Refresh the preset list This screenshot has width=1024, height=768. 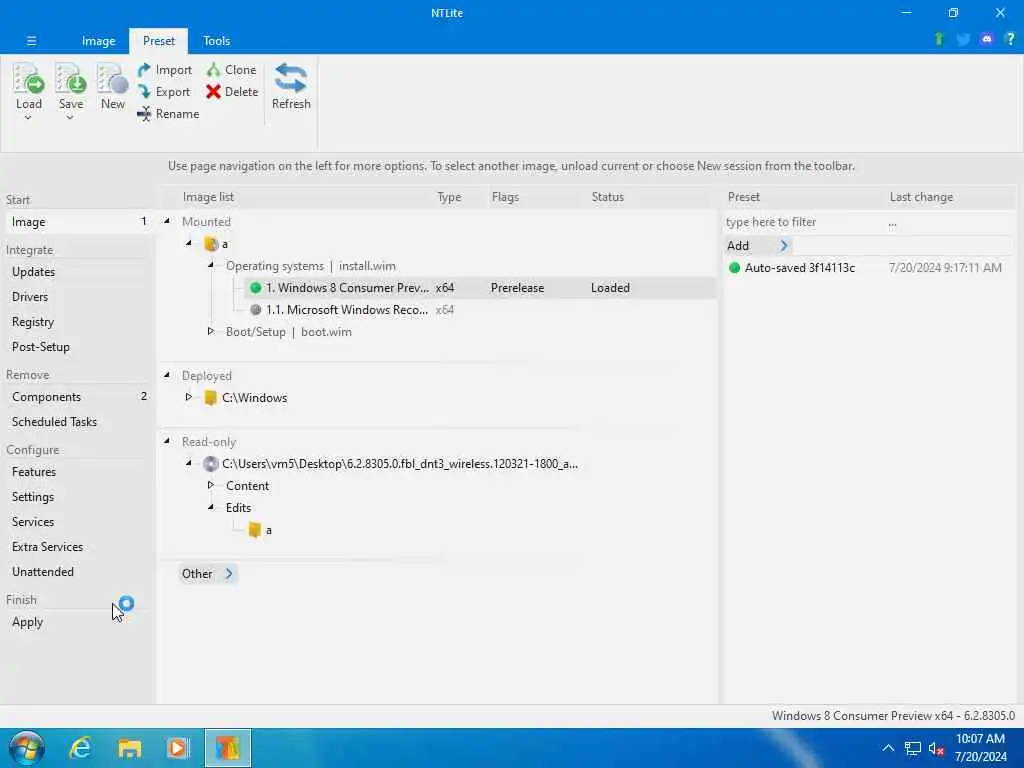[291, 86]
